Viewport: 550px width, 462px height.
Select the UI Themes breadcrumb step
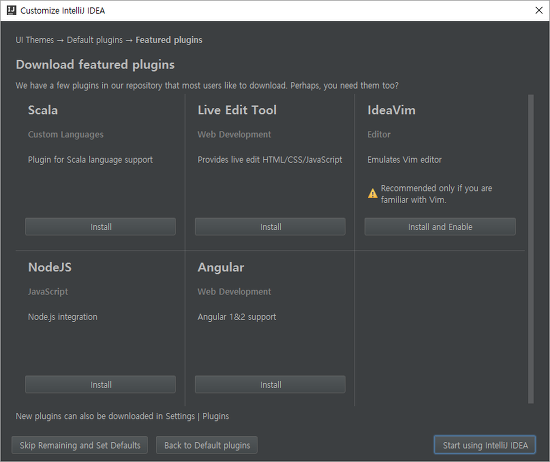35,40
